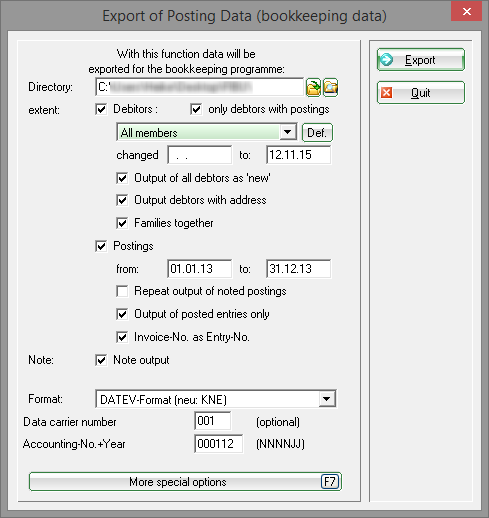Focus the postings from date field
Screen dimensions: 489x518
[199, 269]
